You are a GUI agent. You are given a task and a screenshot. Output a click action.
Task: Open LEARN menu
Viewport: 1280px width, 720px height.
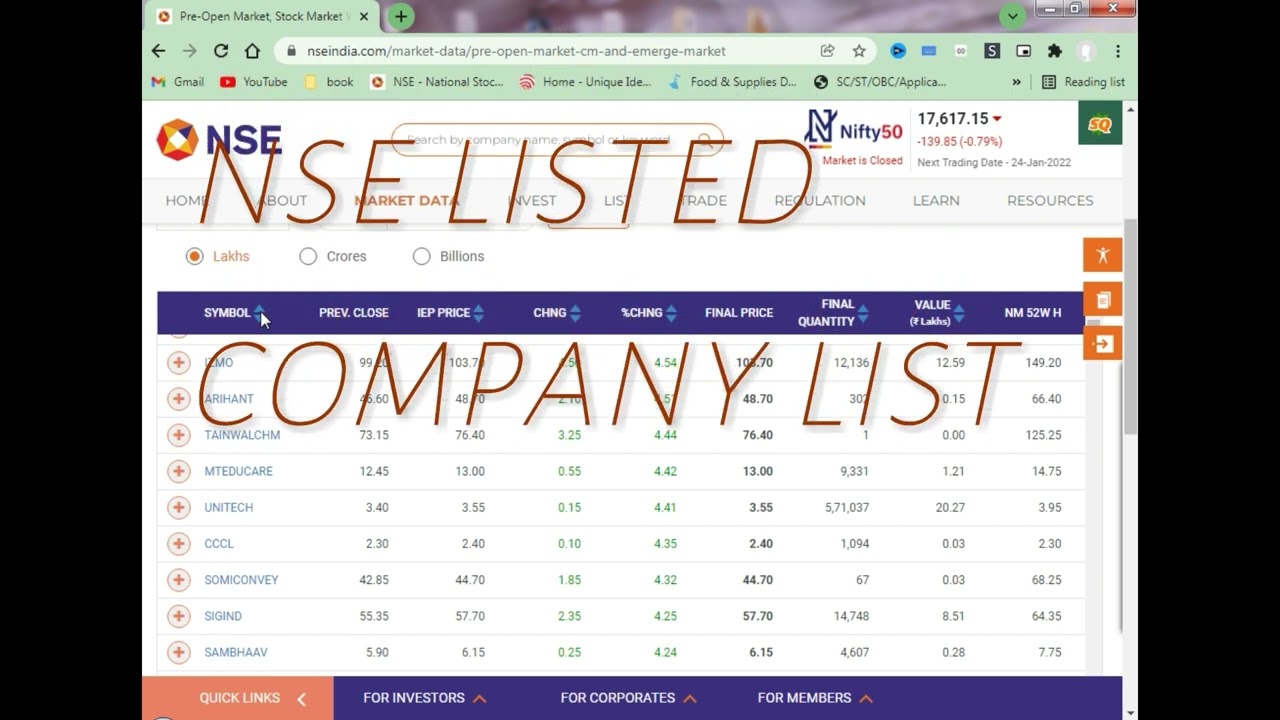pos(936,200)
